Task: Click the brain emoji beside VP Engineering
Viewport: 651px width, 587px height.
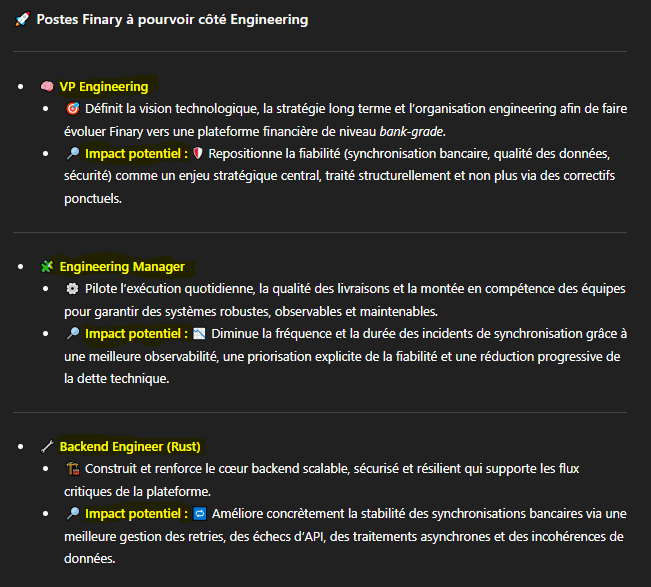Action: click(x=46, y=87)
